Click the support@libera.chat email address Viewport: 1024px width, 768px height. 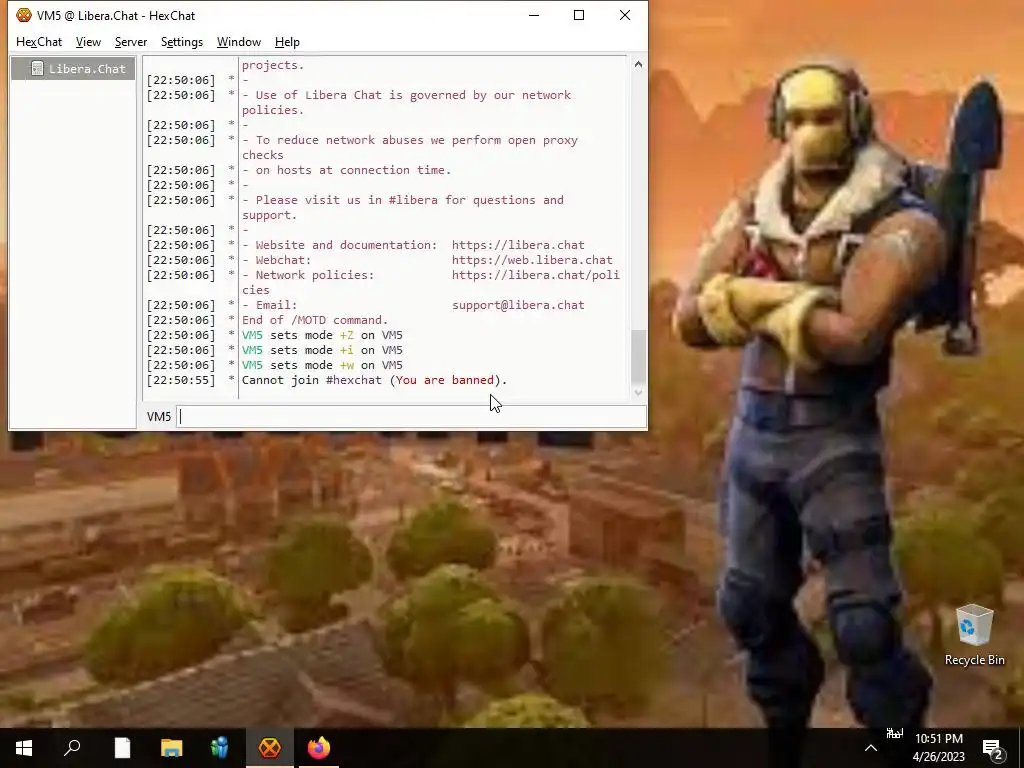click(518, 305)
